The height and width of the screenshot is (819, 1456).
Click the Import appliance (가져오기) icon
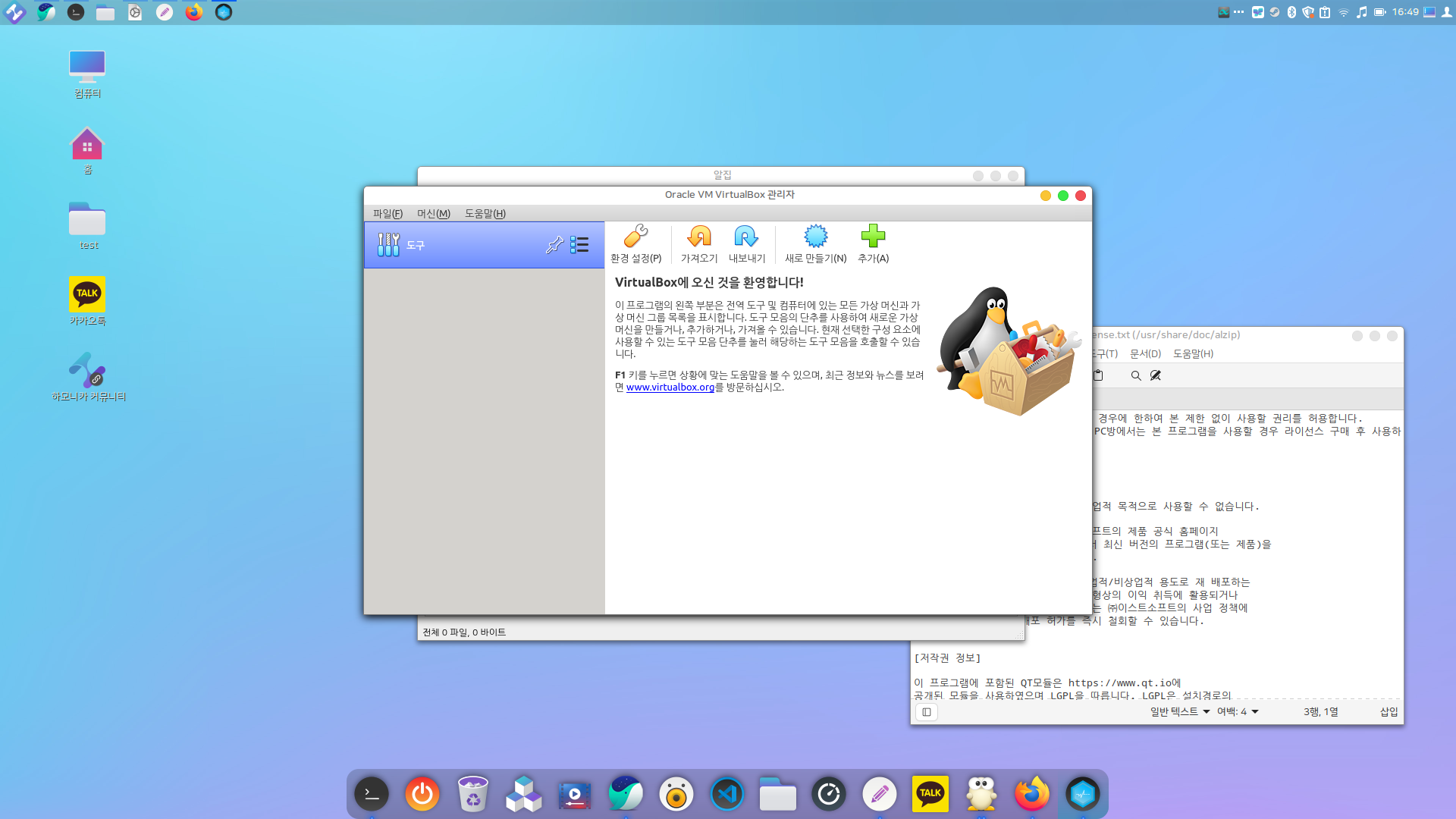(x=698, y=243)
